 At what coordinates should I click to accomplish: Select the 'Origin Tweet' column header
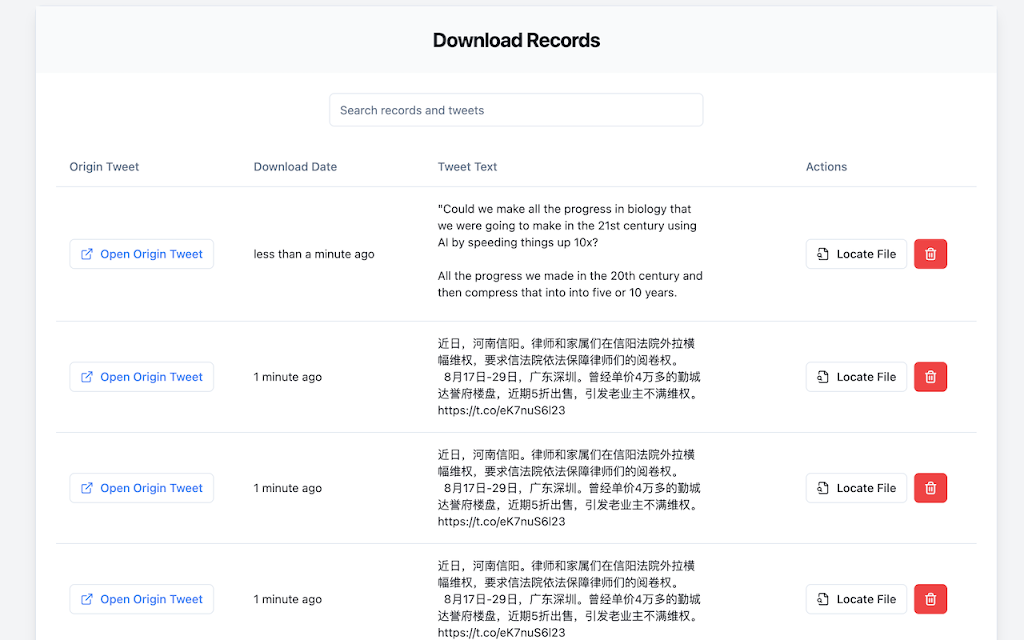coord(104,167)
